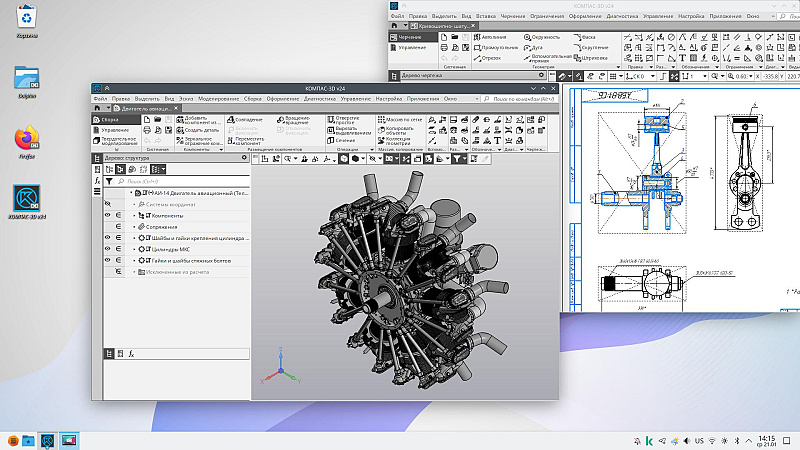800x450 pixels.
Task: Open the Моделирование menu
Action: (218, 99)
